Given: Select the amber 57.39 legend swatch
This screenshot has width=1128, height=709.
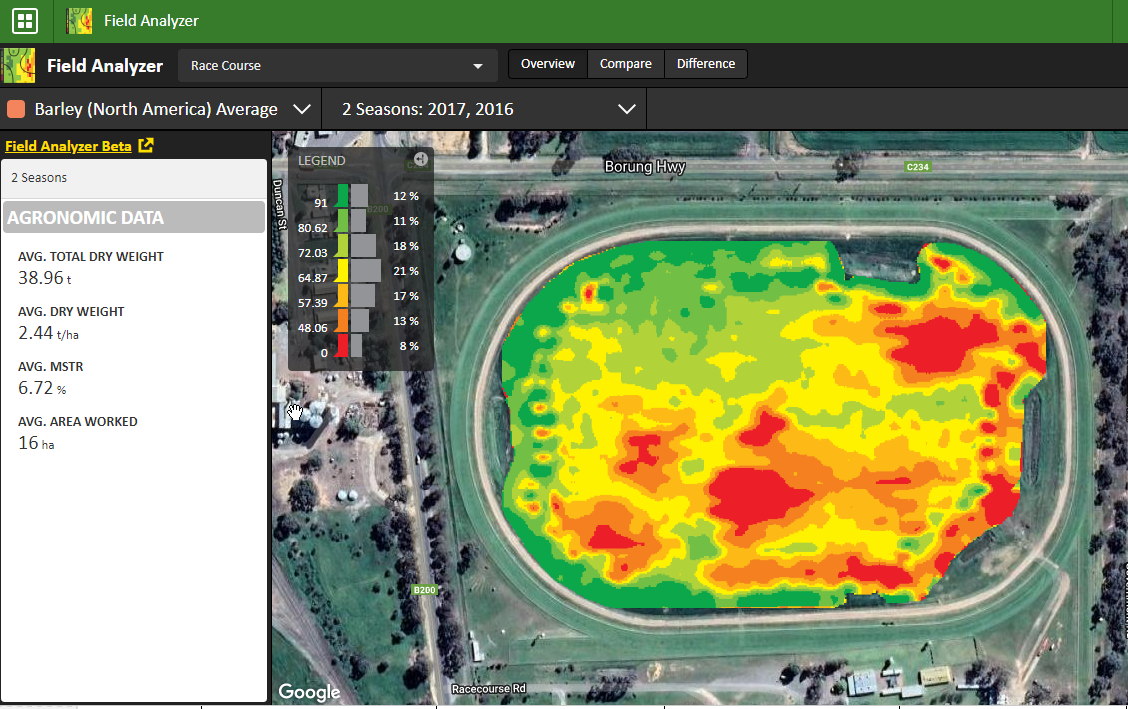Looking at the screenshot, I should (343, 296).
